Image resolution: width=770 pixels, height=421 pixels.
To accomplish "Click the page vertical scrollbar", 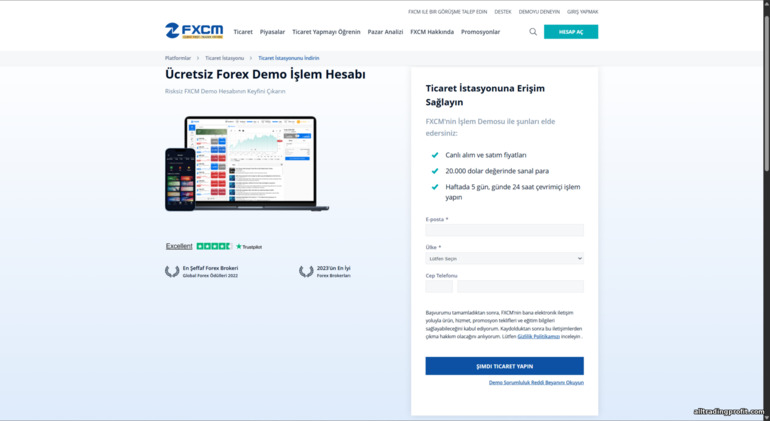I will click(766, 93).
